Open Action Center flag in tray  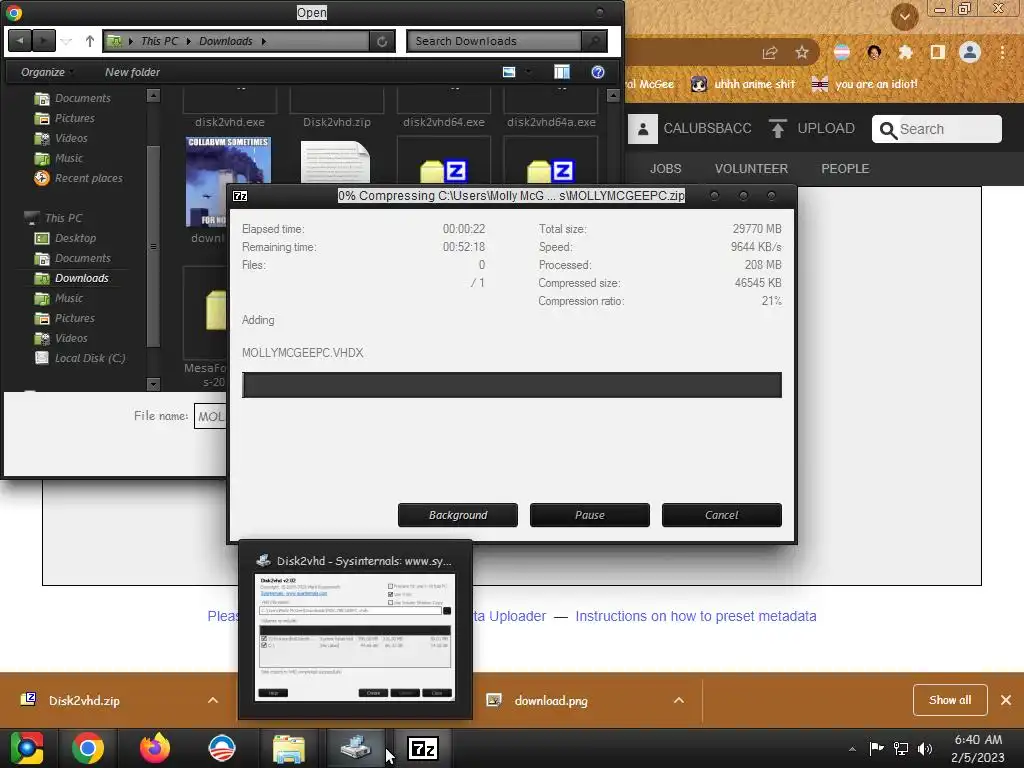[876, 748]
